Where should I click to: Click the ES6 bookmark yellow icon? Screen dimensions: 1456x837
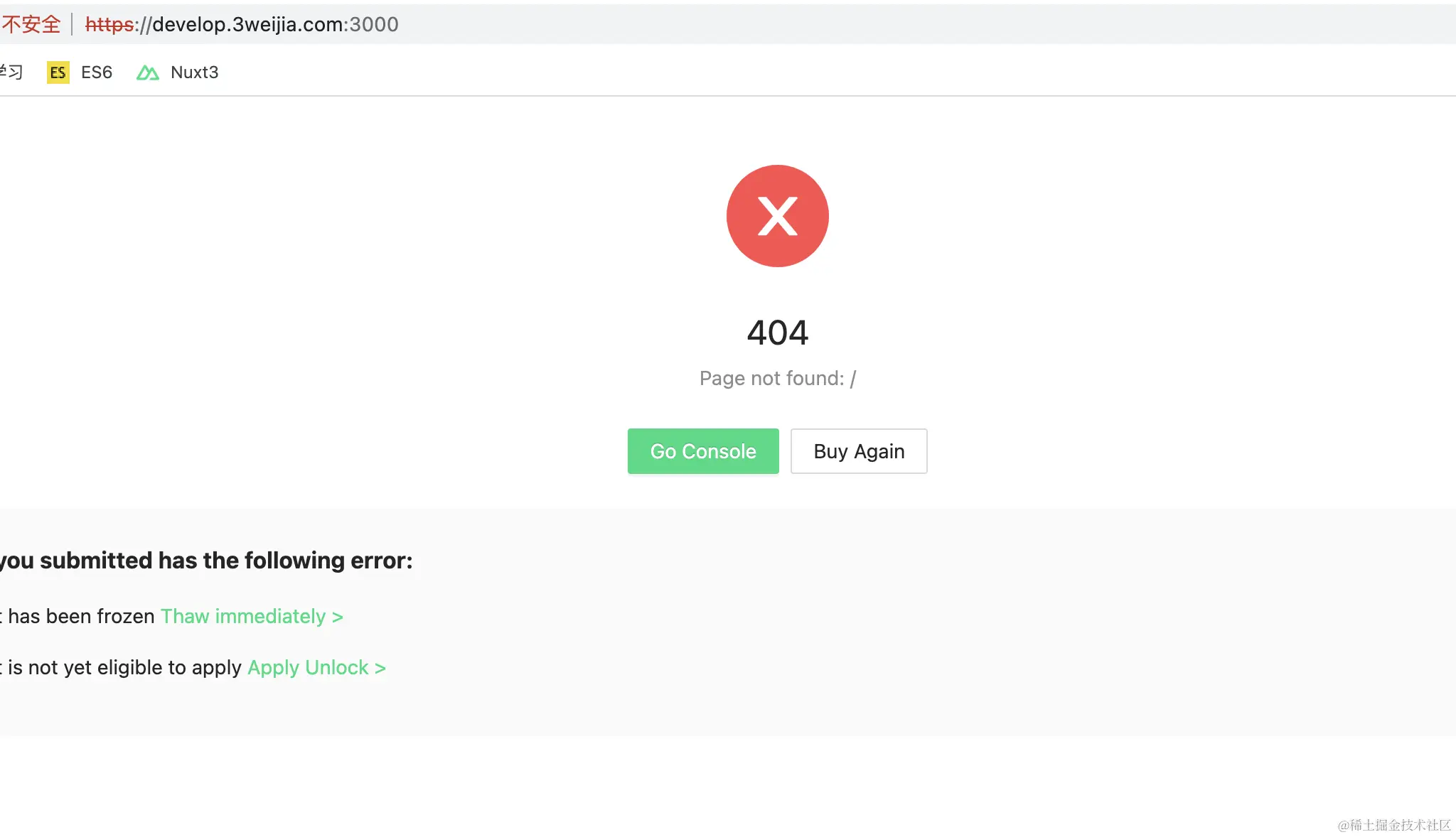[x=58, y=72]
